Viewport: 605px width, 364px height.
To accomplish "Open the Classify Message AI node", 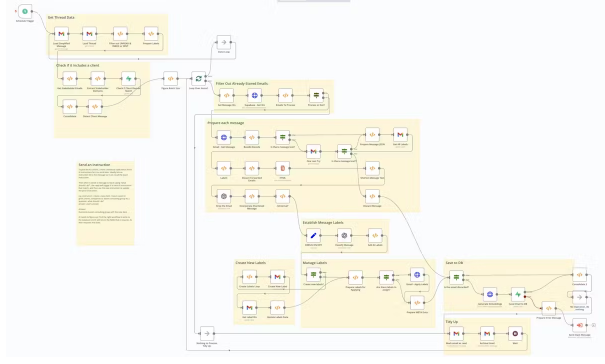I will pos(344,235).
